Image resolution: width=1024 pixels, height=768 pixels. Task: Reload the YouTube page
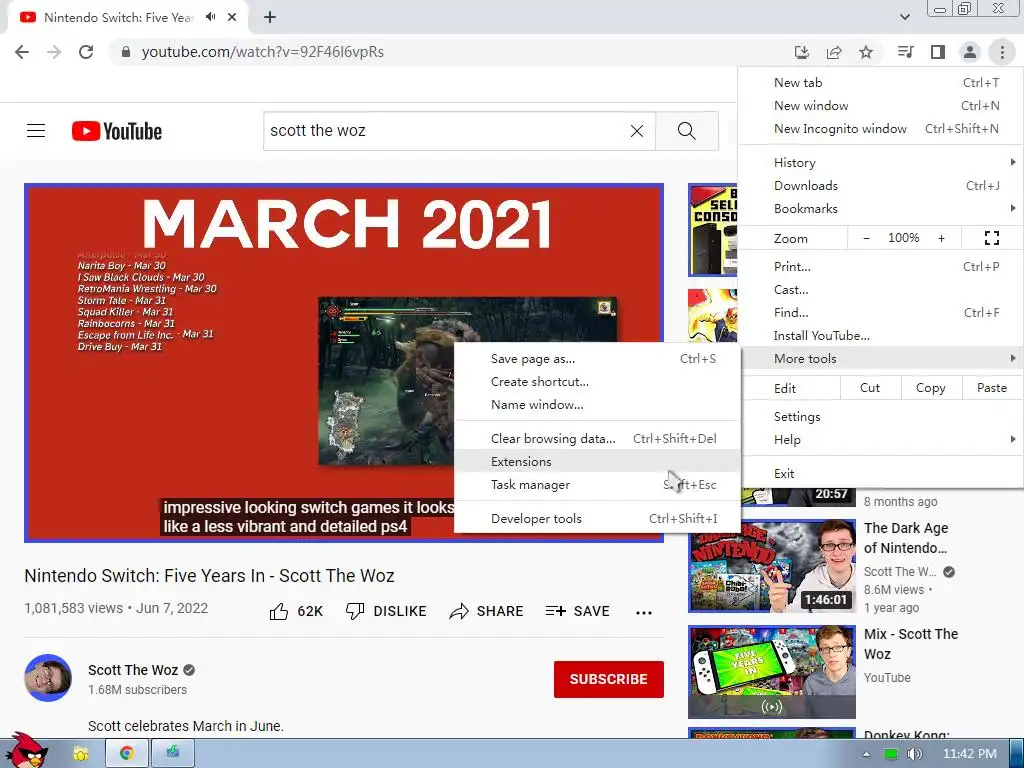coord(86,52)
